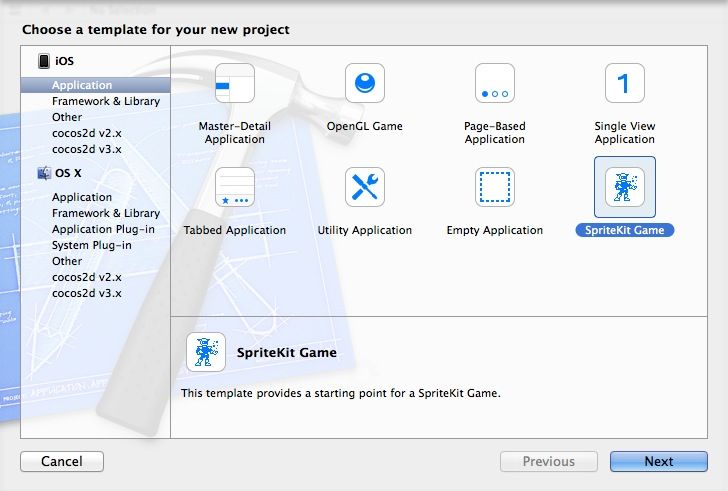This screenshot has width=728, height=491.
Task: Click the OS X section header label
Action: (68, 173)
